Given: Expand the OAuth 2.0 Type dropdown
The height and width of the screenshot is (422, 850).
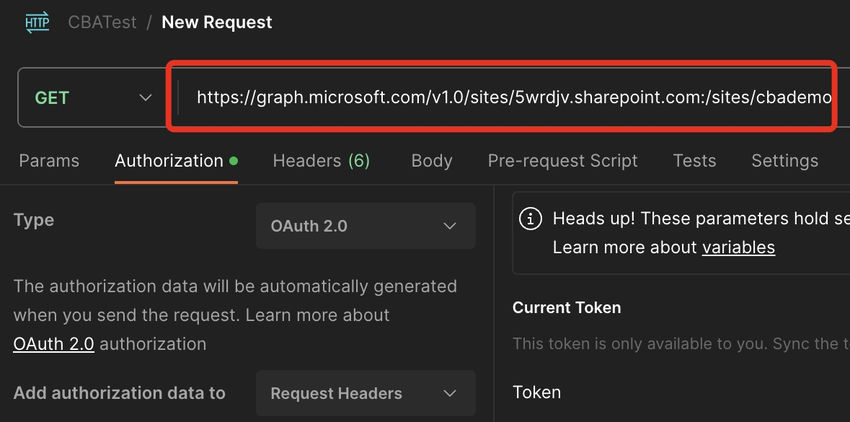Looking at the screenshot, I should click(x=365, y=226).
